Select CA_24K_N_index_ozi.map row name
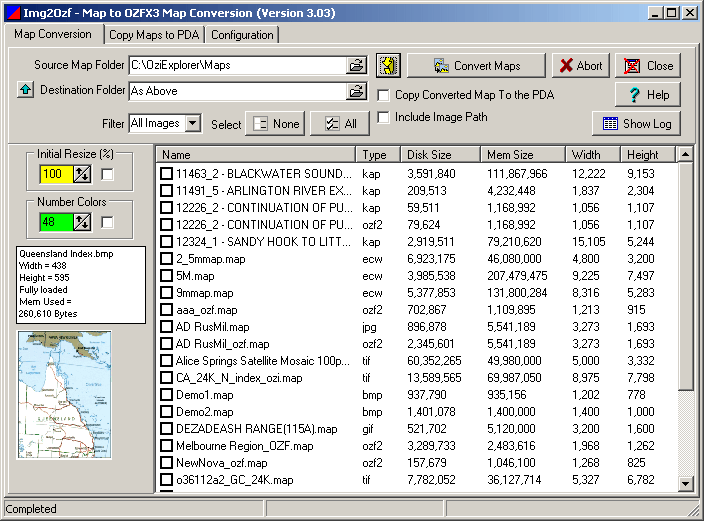This screenshot has width=704, height=521. (239, 378)
